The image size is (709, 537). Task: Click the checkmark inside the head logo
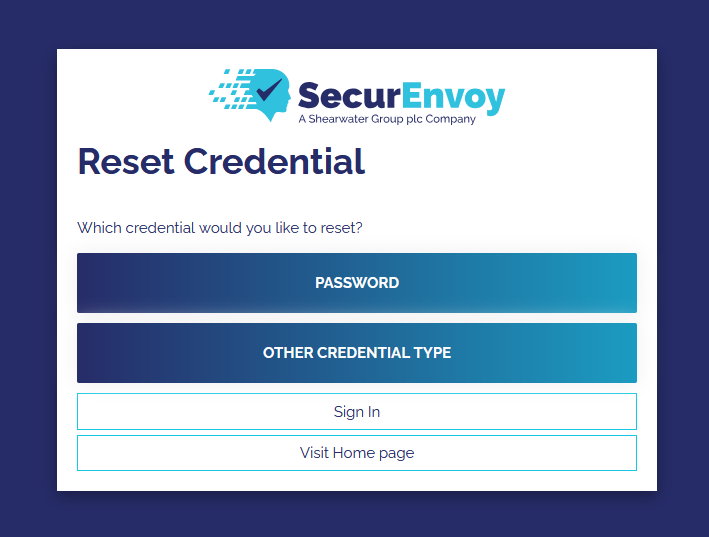[x=270, y=89]
